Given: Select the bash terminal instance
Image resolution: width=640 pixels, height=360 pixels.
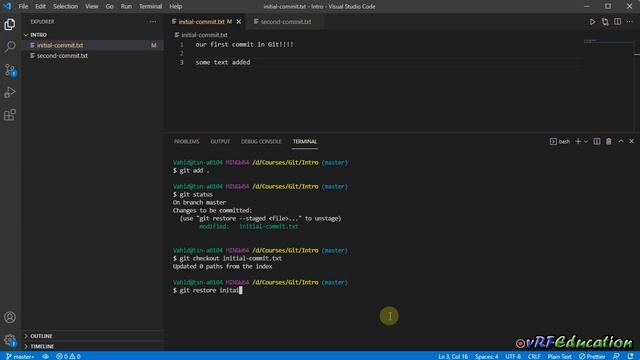Looking at the screenshot, I should click(560, 141).
